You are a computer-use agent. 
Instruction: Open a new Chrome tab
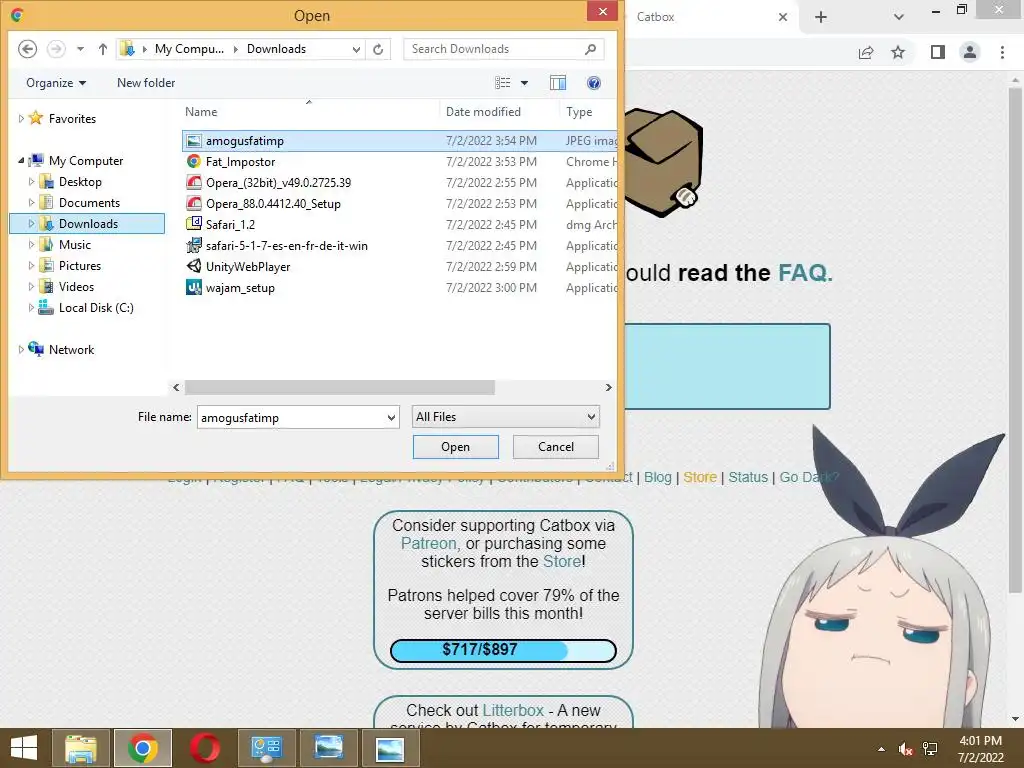coord(821,17)
